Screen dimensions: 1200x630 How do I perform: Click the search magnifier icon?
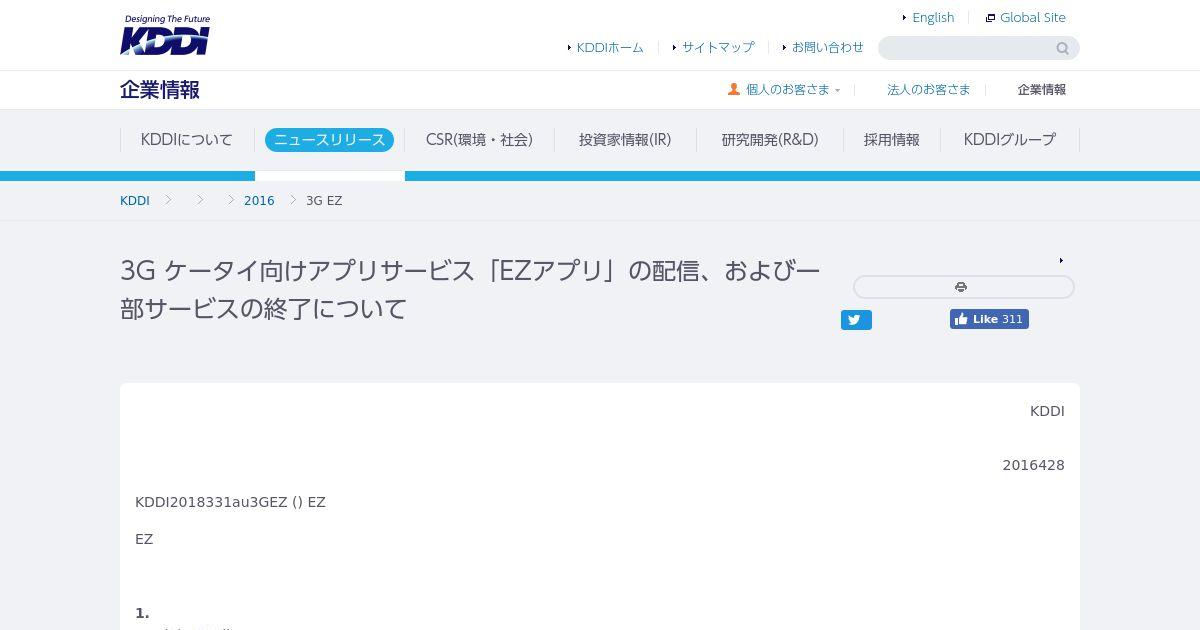[x=1063, y=48]
